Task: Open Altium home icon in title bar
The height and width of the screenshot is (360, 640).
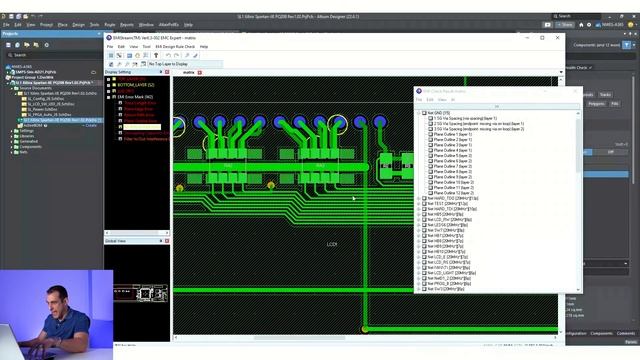Action: coord(581,25)
